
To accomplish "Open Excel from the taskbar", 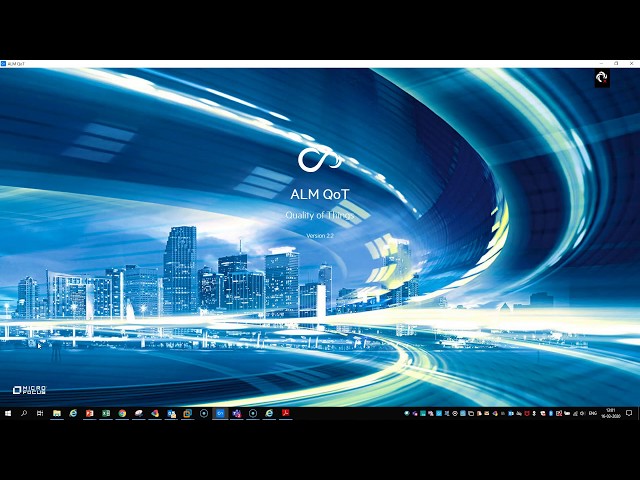I will tap(106, 413).
